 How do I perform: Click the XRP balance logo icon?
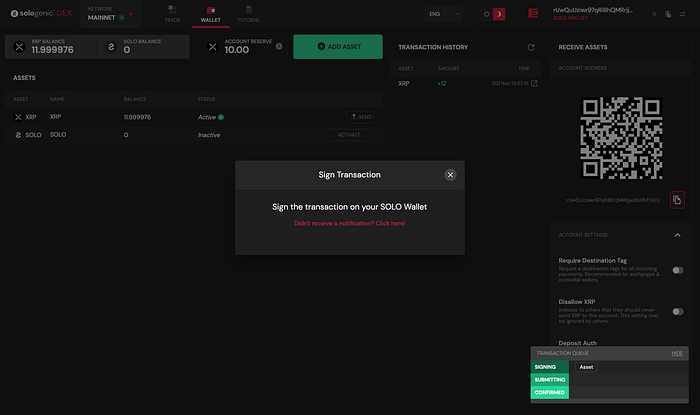point(19,46)
